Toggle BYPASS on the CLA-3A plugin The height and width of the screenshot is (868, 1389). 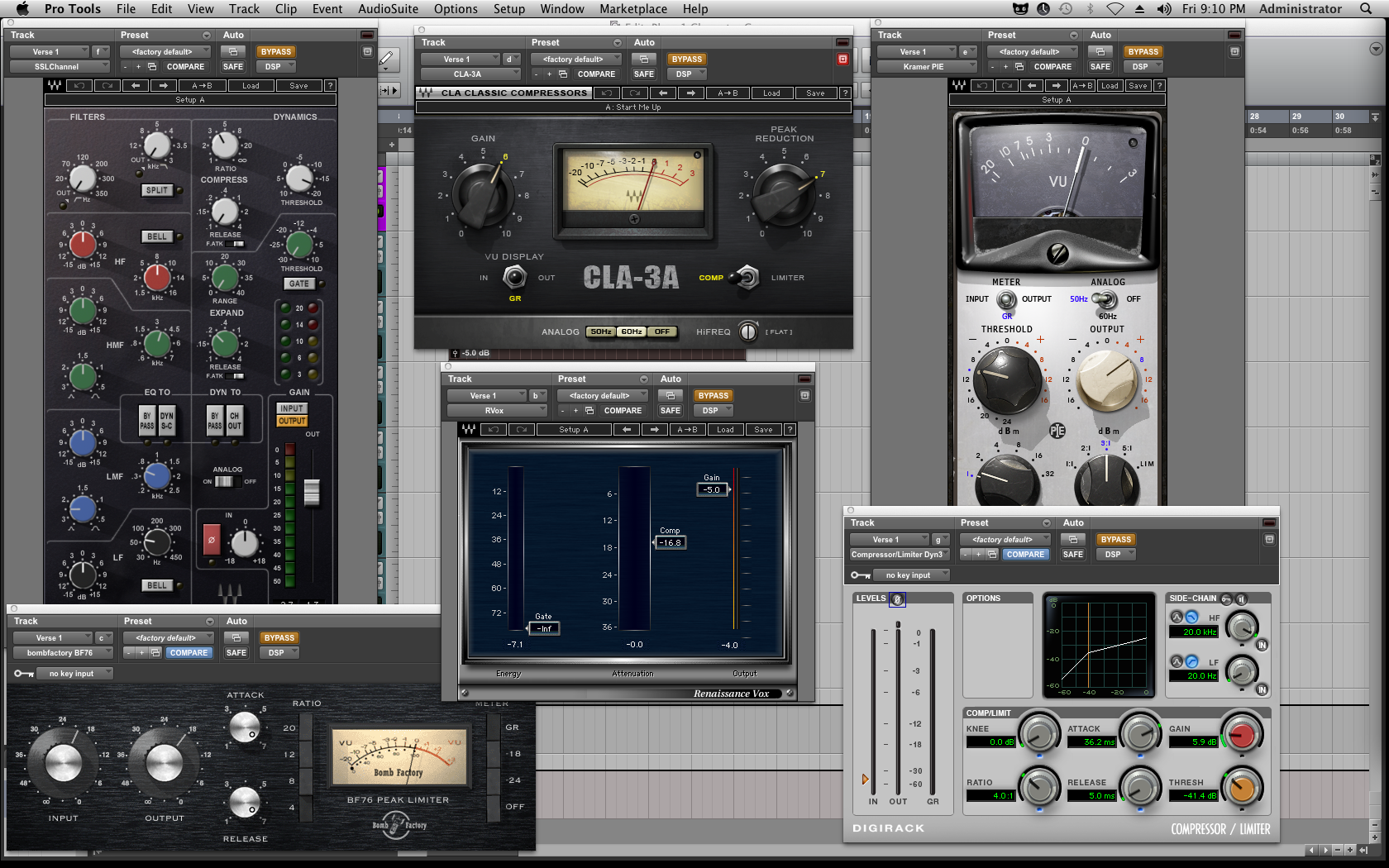[687, 59]
